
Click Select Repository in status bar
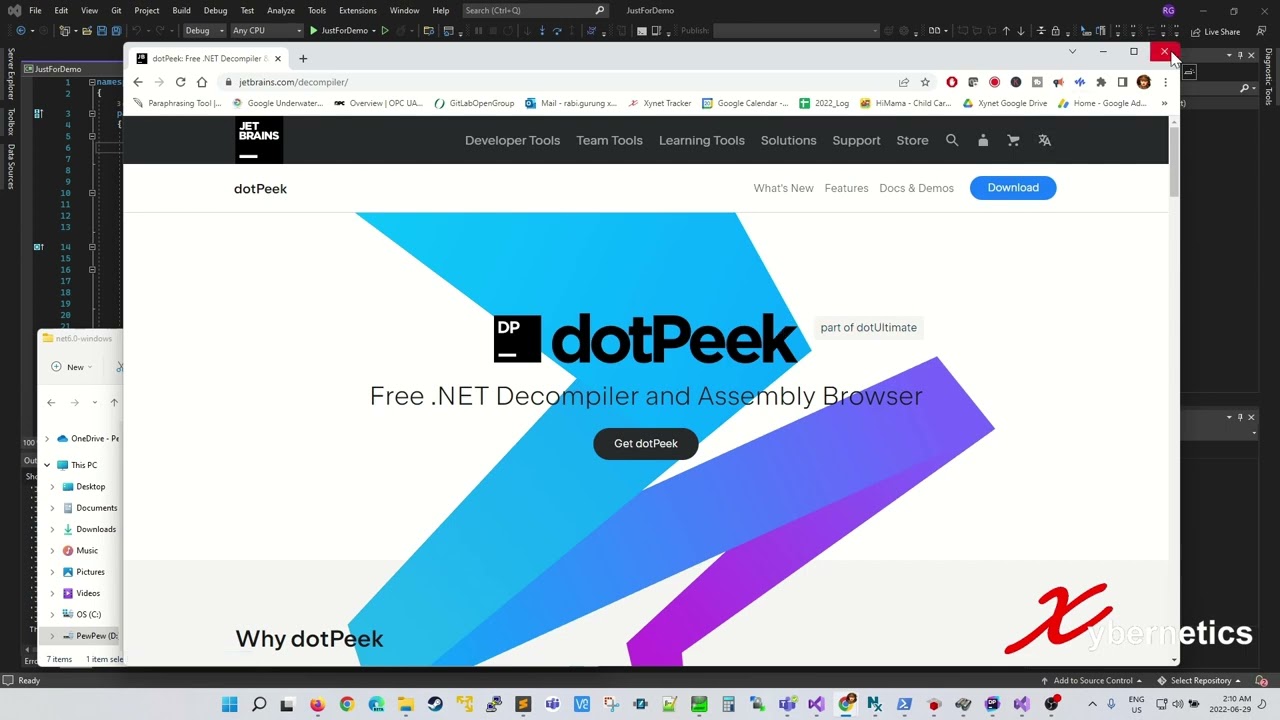pyautogui.click(x=1199, y=681)
